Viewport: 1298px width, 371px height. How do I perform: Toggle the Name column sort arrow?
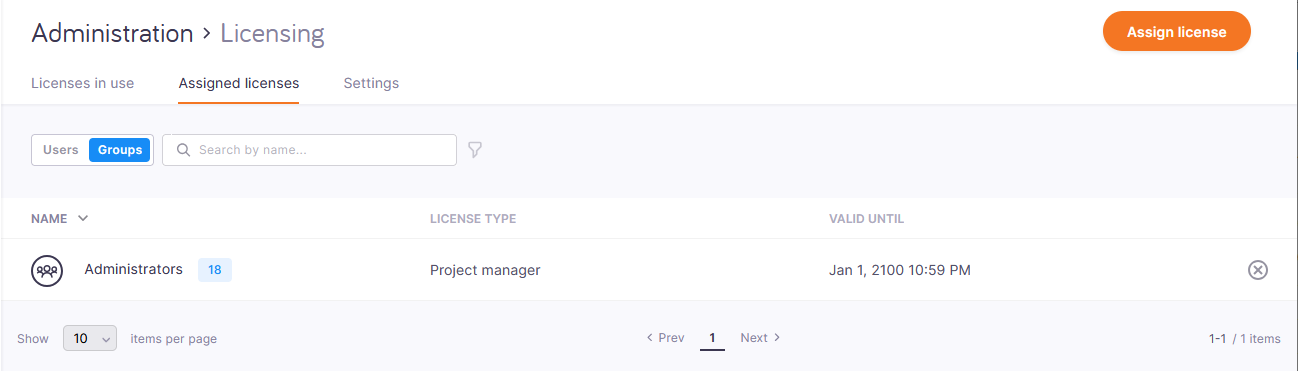tap(83, 218)
